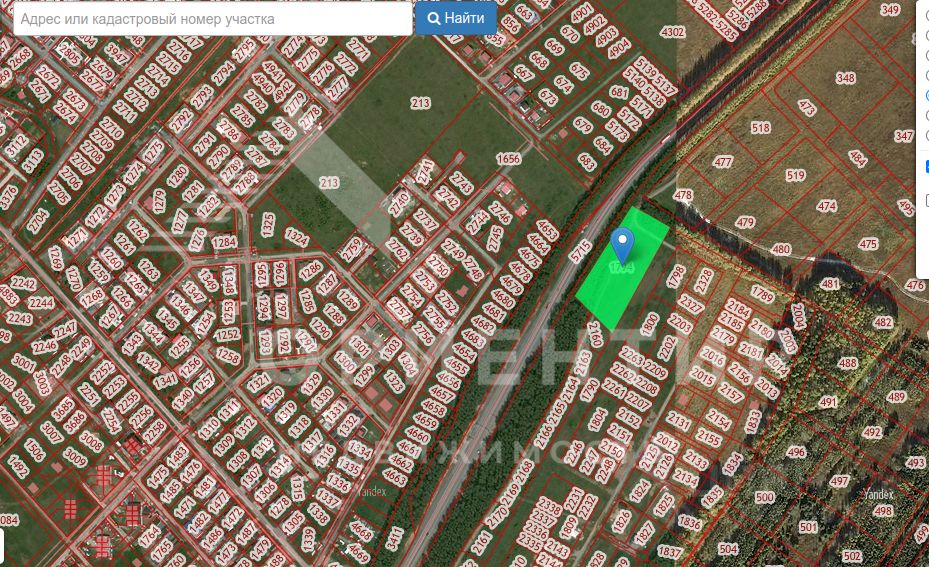
Task: Select parcel number 497
Action: pos(840,480)
